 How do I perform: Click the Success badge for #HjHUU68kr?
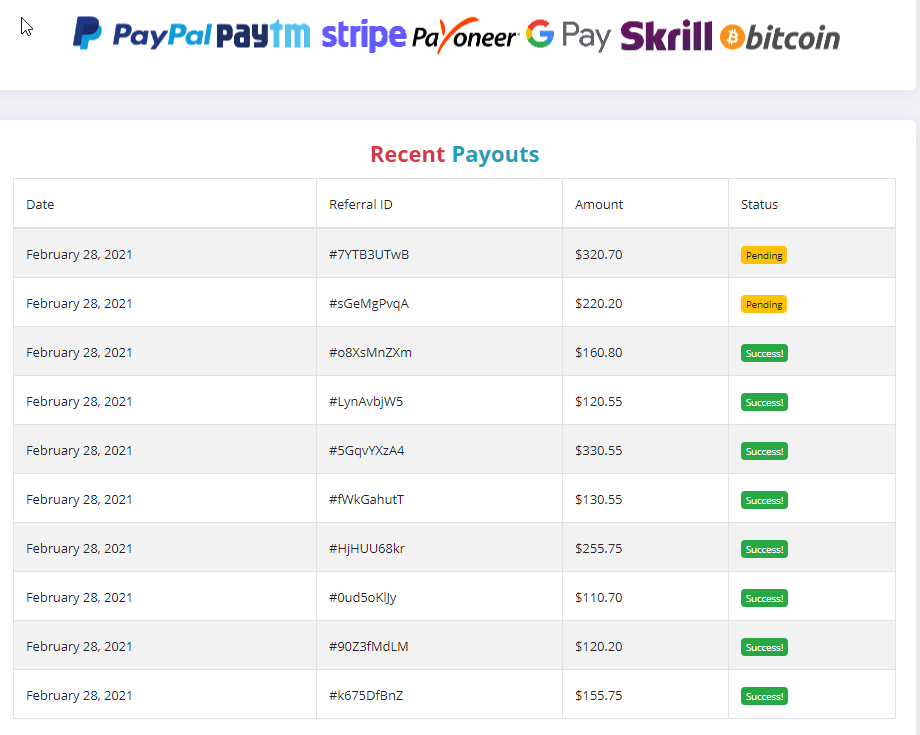[764, 549]
